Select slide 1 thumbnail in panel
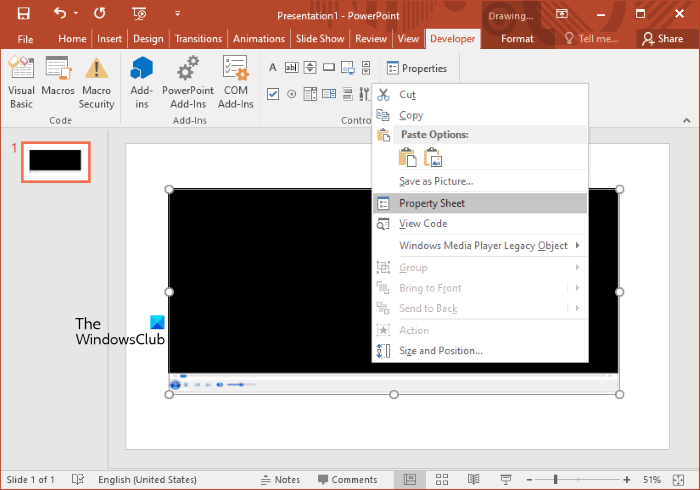The height and width of the screenshot is (490, 700). pyautogui.click(x=54, y=160)
